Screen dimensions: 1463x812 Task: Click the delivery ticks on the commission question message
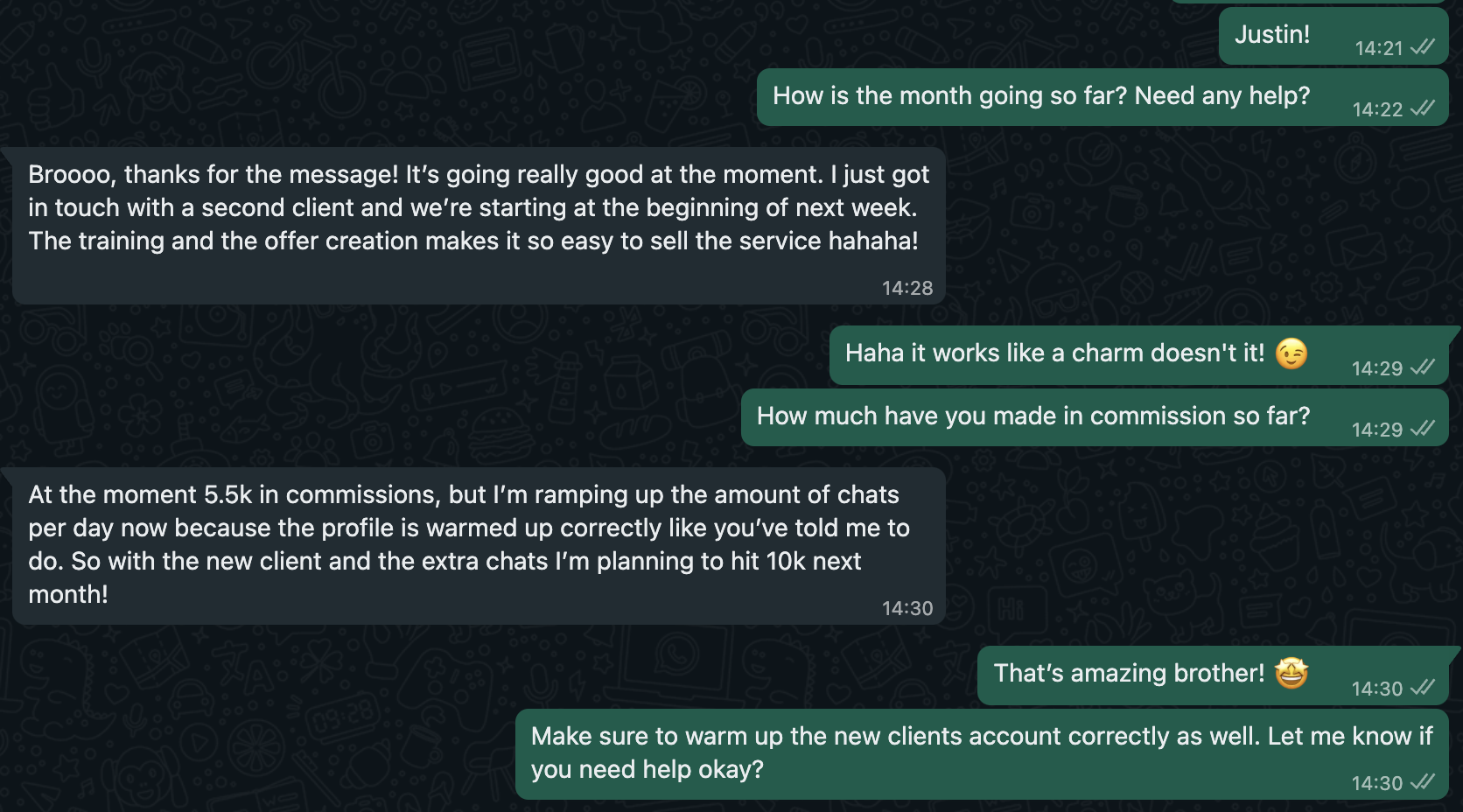point(1423,429)
